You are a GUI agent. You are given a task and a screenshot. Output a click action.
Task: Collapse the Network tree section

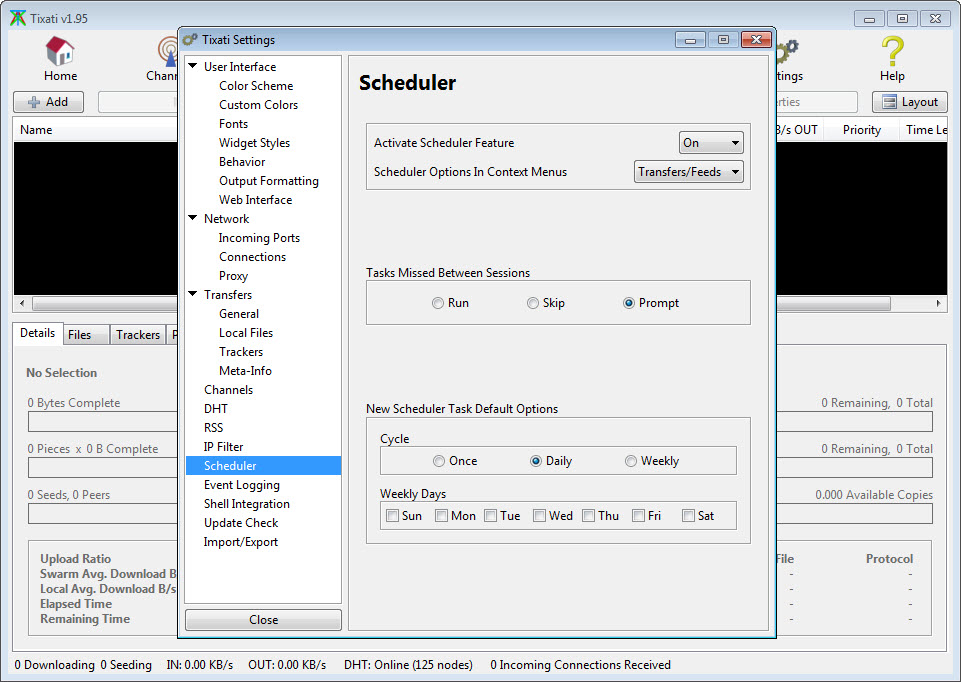tap(192, 218)
